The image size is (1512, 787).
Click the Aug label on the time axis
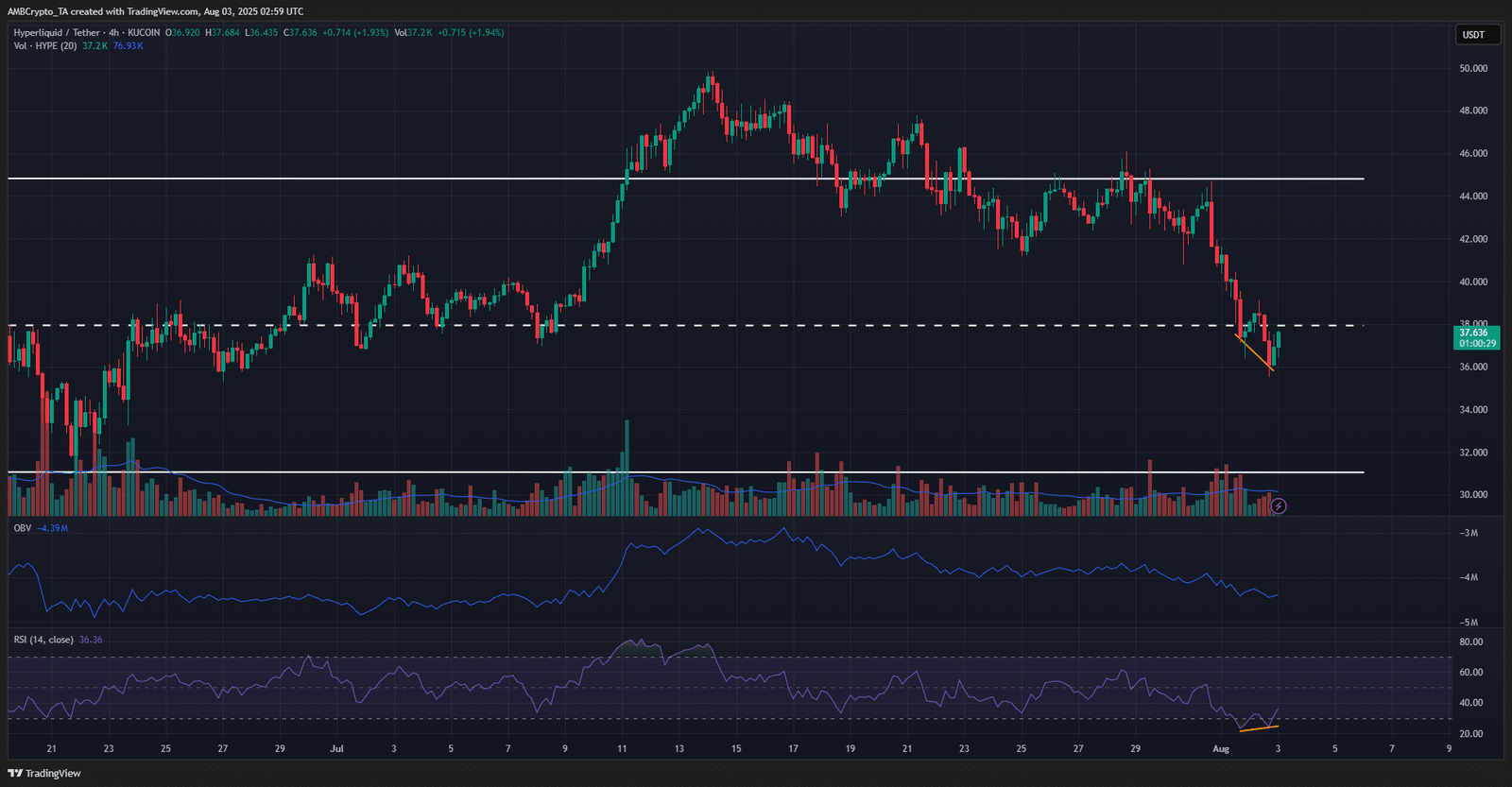[x=1221, y=749]
